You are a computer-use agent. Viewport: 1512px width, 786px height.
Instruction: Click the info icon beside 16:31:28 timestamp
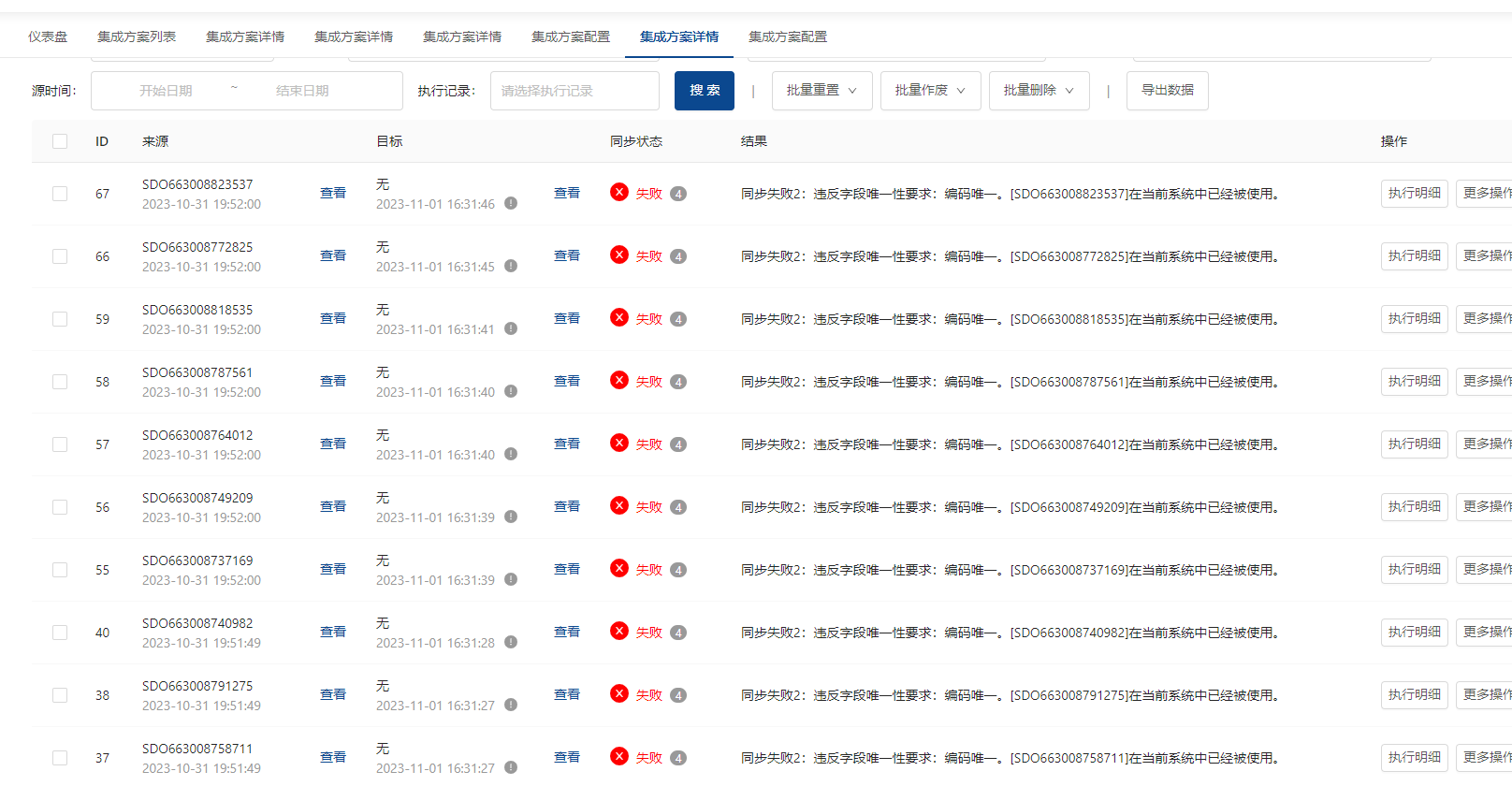coord(511,642)
